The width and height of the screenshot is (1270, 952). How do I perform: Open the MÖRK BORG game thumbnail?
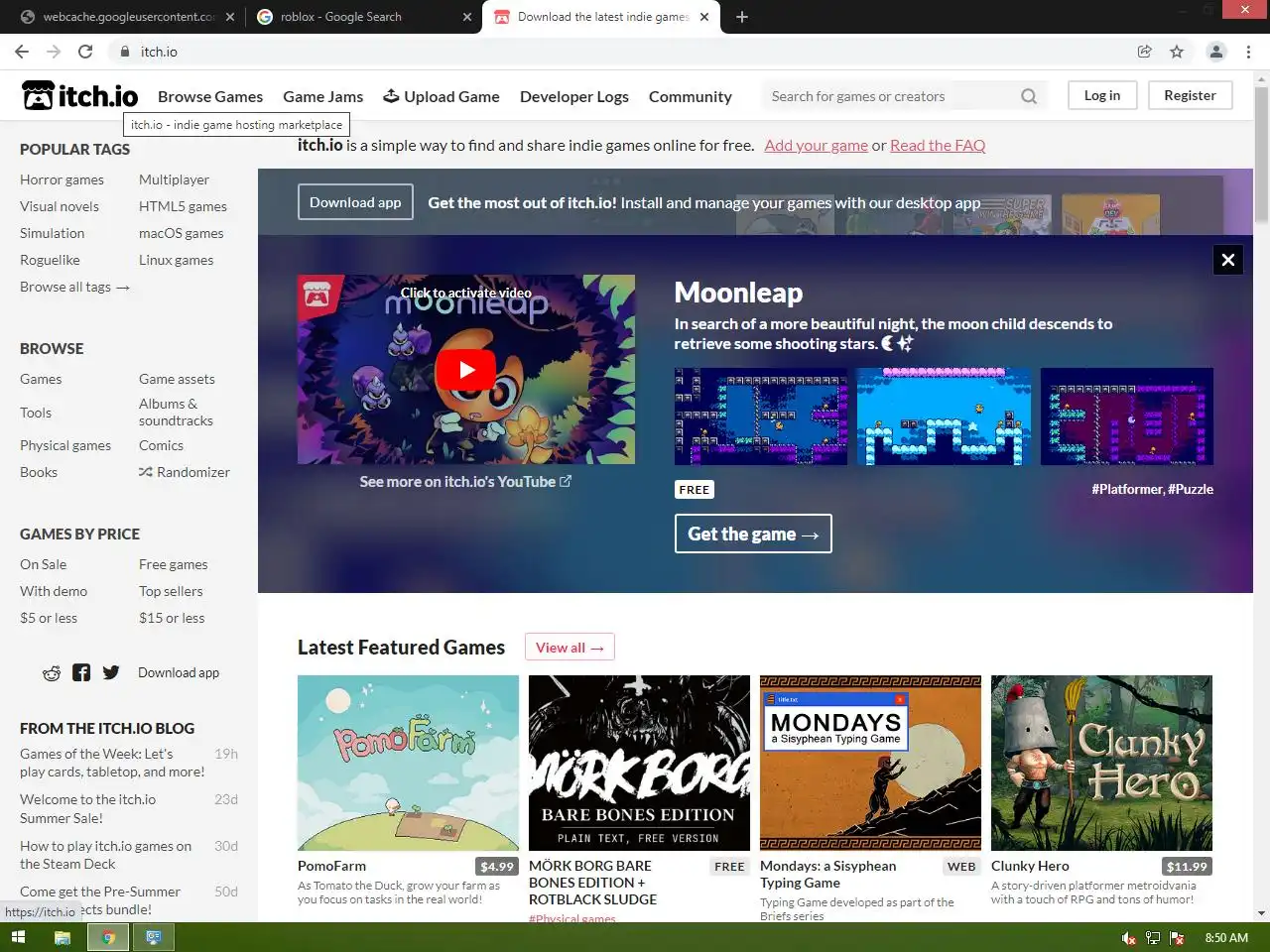click(x=639, y=763)
